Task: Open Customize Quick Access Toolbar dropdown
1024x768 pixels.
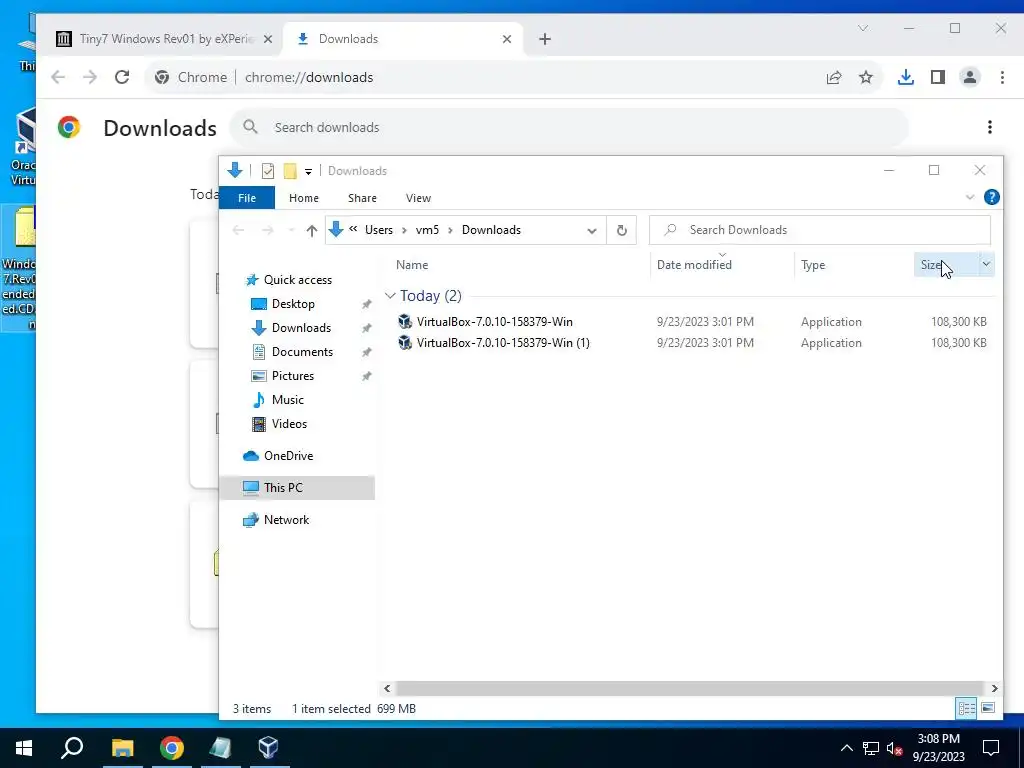Action: (x=308, y=172)
